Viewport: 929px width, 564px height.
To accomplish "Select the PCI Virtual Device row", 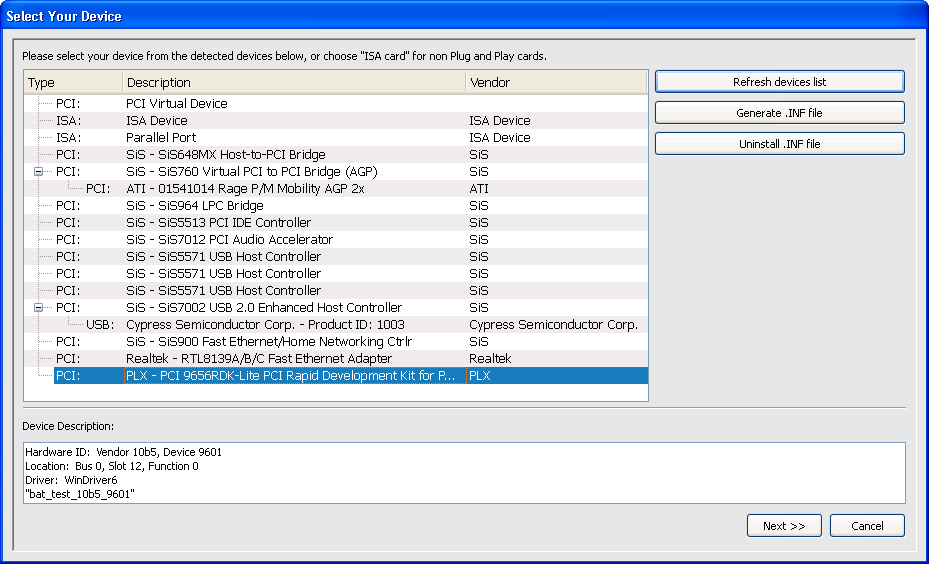I will tap(336, 104).
